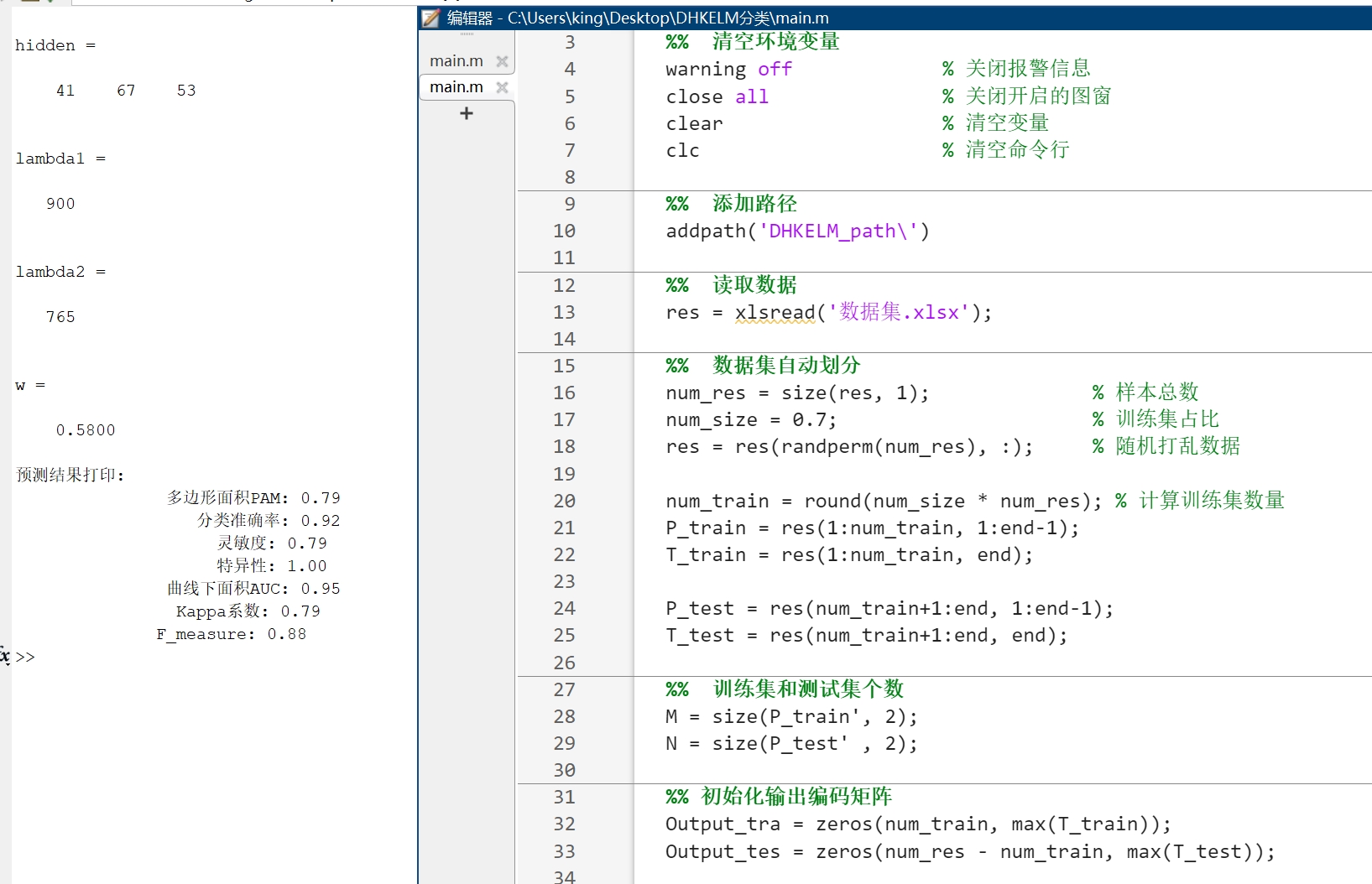Click hidden value 67 in Command Window
This screenshot has height=884, width=1372.
pos(126,91)
